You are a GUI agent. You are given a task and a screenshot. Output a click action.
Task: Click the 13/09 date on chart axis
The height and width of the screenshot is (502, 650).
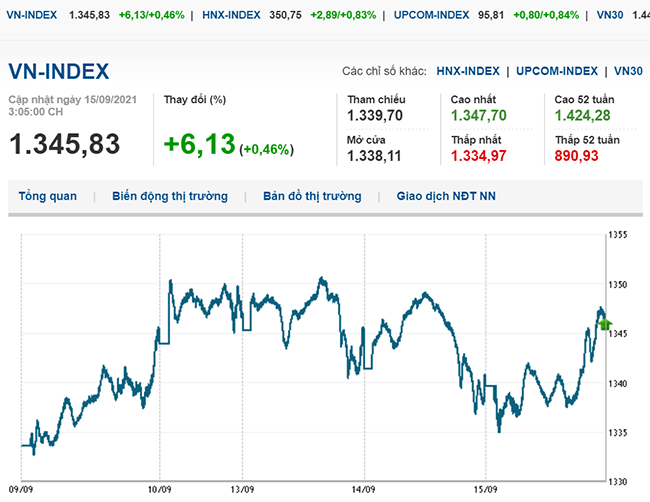pos(243,490)
